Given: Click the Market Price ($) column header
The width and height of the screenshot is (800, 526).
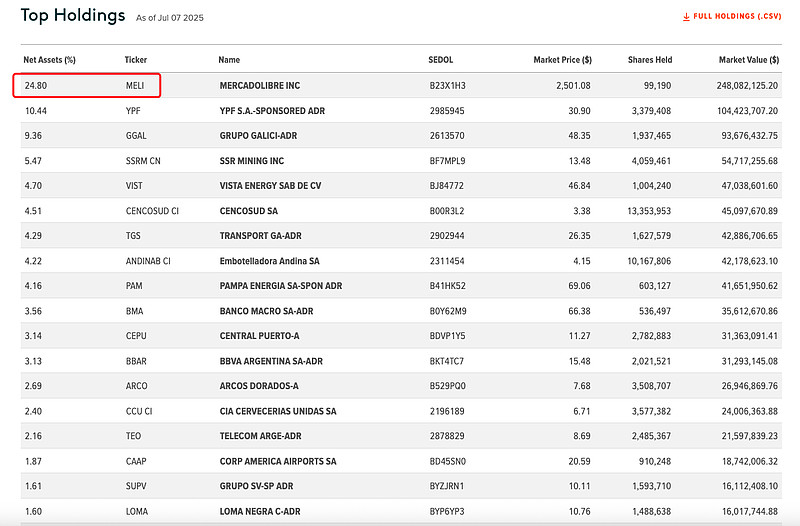Looking at the screenshot, I should pos(562,60).
